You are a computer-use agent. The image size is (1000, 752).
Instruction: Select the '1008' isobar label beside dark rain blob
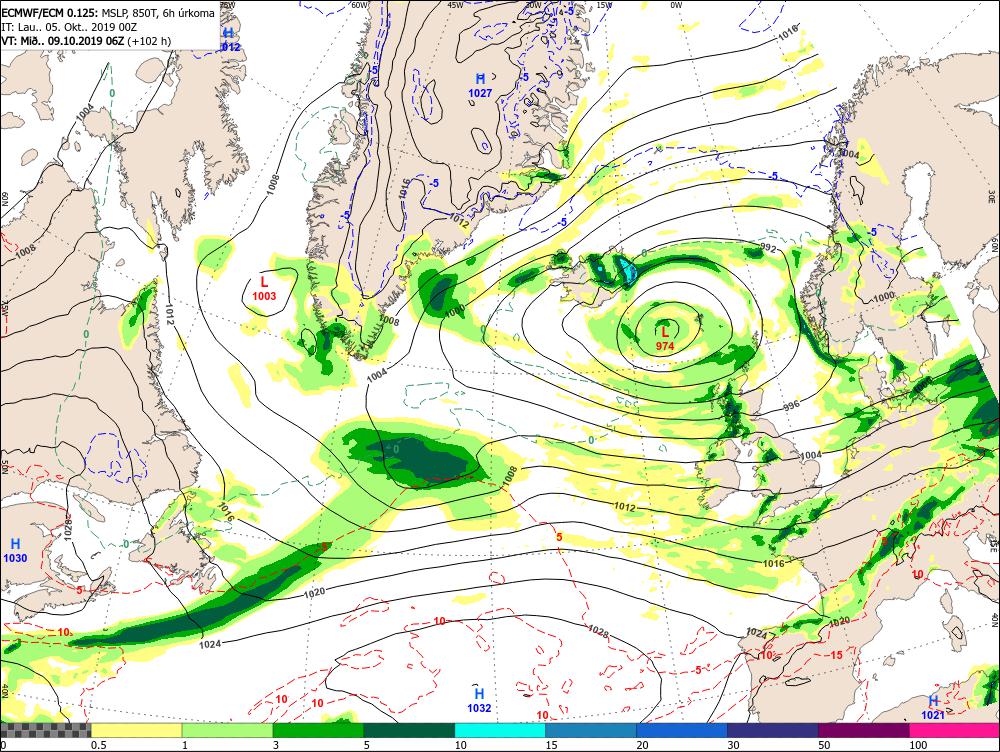tap(510, 475)
